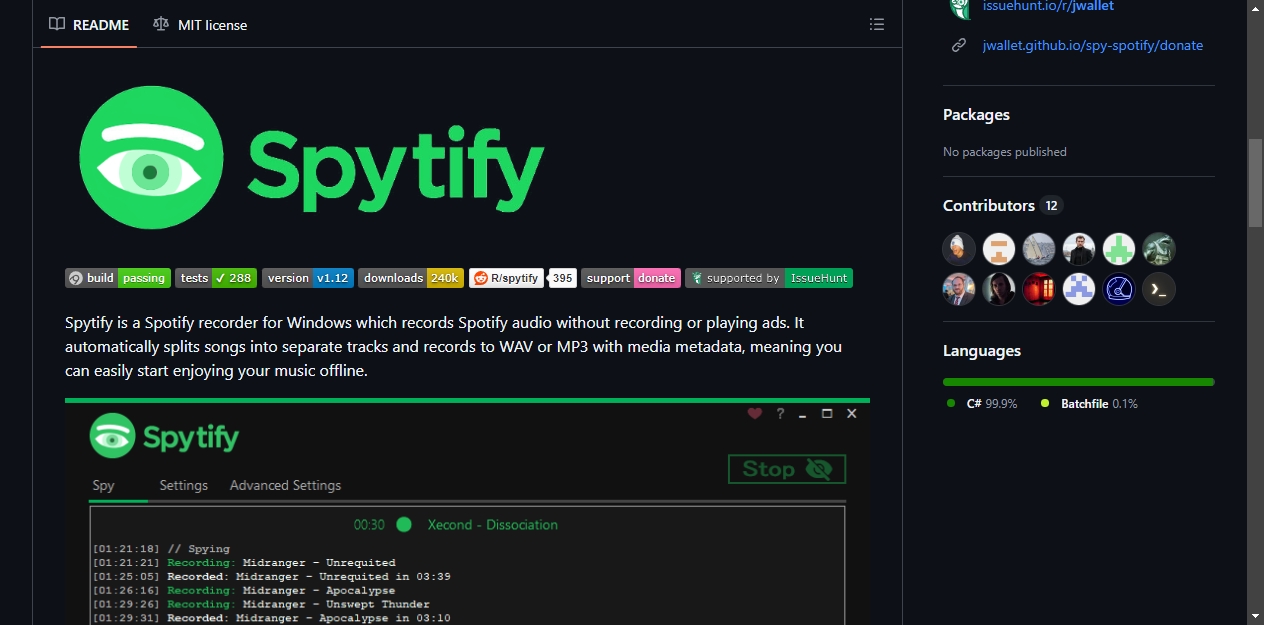Open contributor avatar with blue pixel identicon
1264x625 pixels.
(x=1079, y=289)
